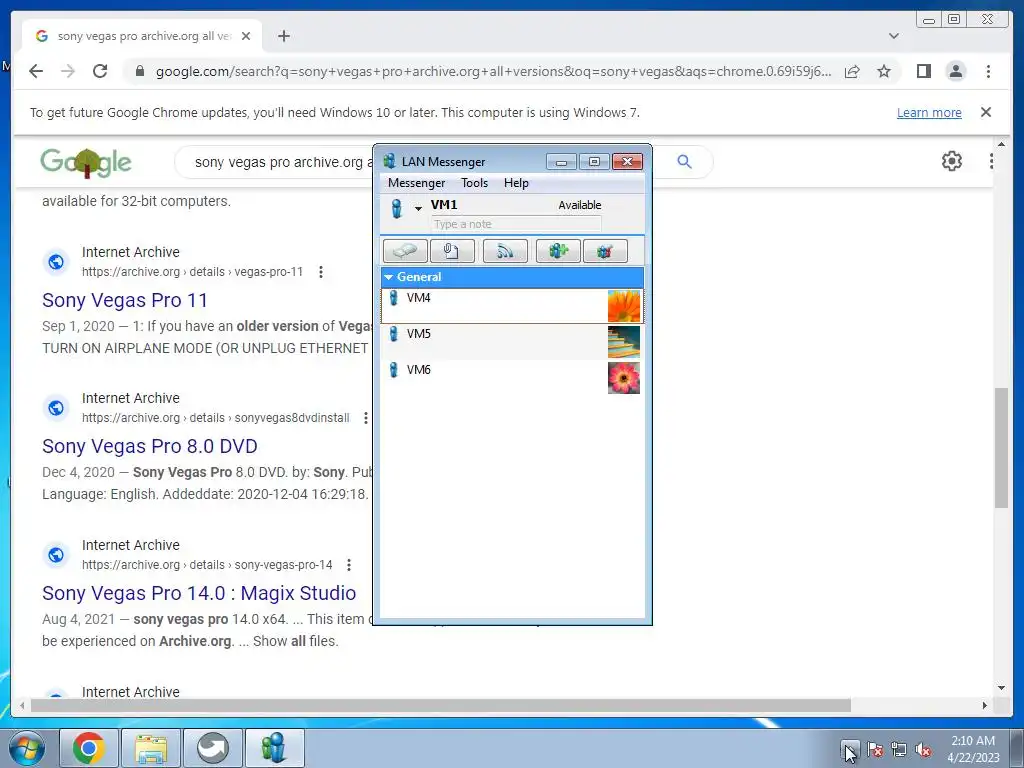Toggle Chrome side panel
Image resolution: width=1024 pixels, height=768 pixels.
pos(923,71)
